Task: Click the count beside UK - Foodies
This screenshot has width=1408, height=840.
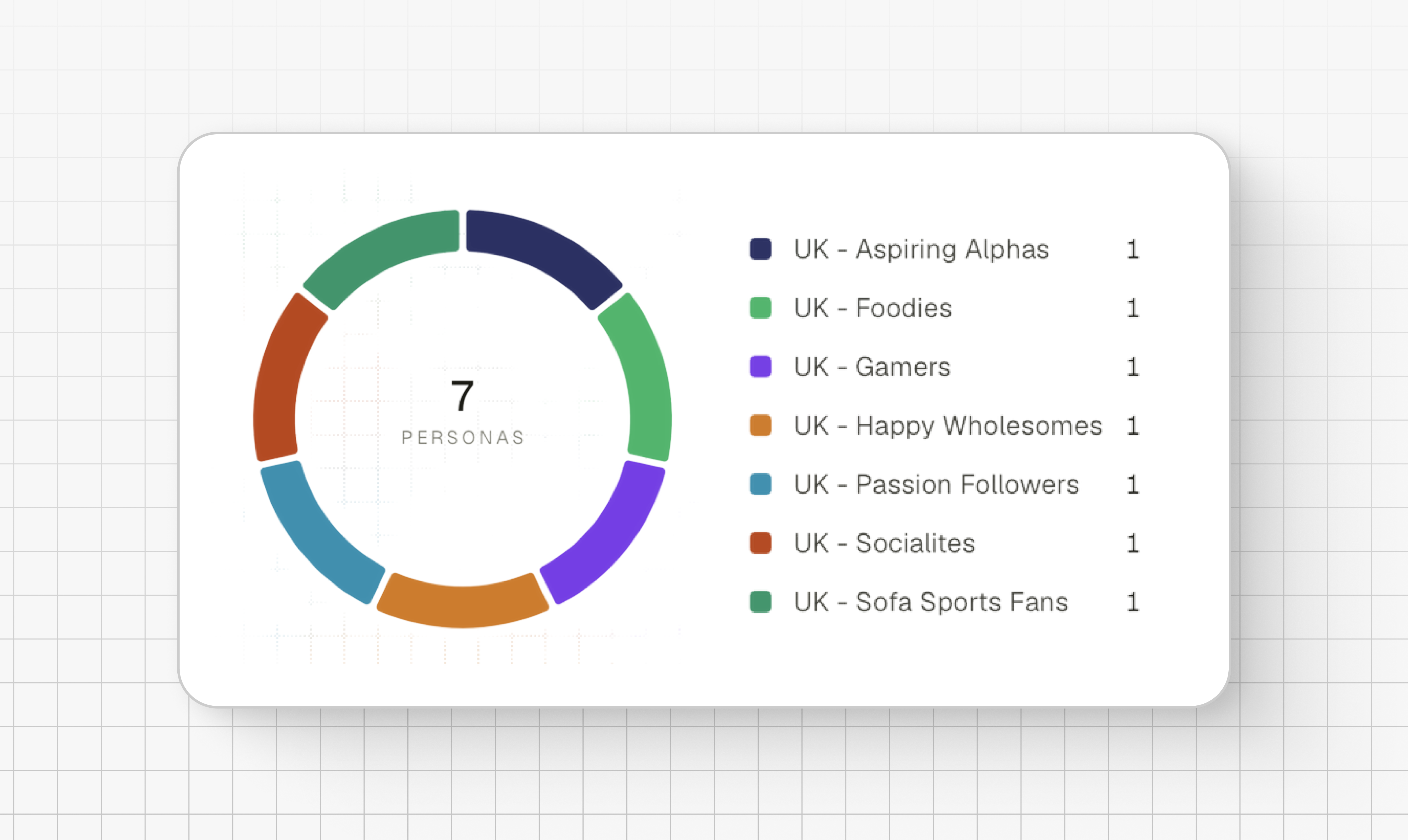Action: (x=1133, y=308)
